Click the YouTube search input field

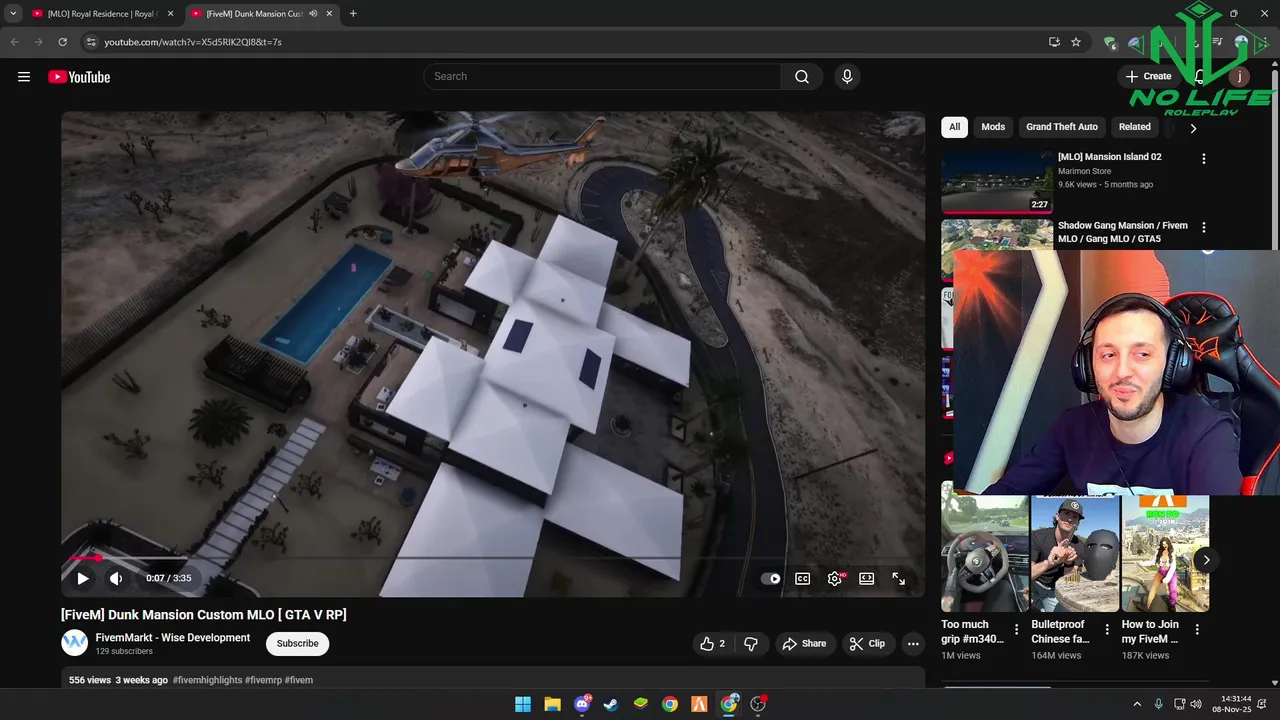click(x=602, y=77)
